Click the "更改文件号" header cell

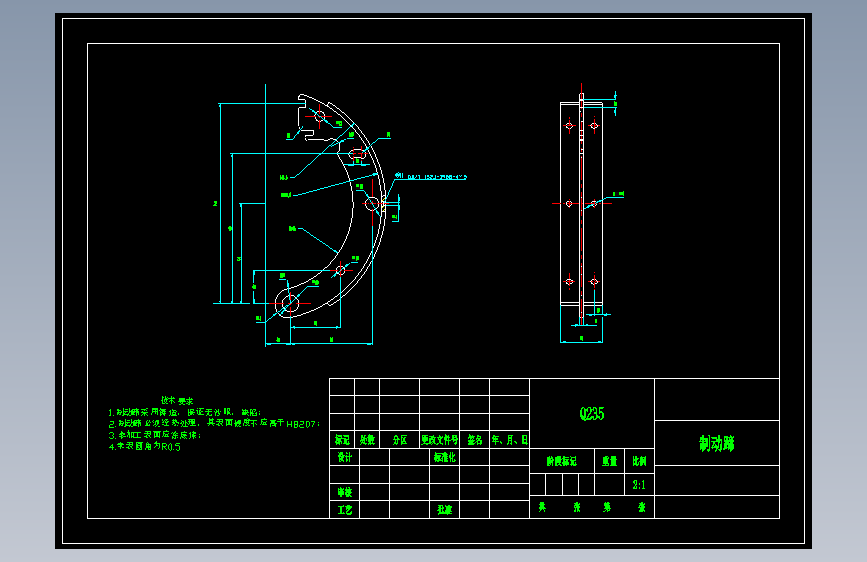(440, 440)
